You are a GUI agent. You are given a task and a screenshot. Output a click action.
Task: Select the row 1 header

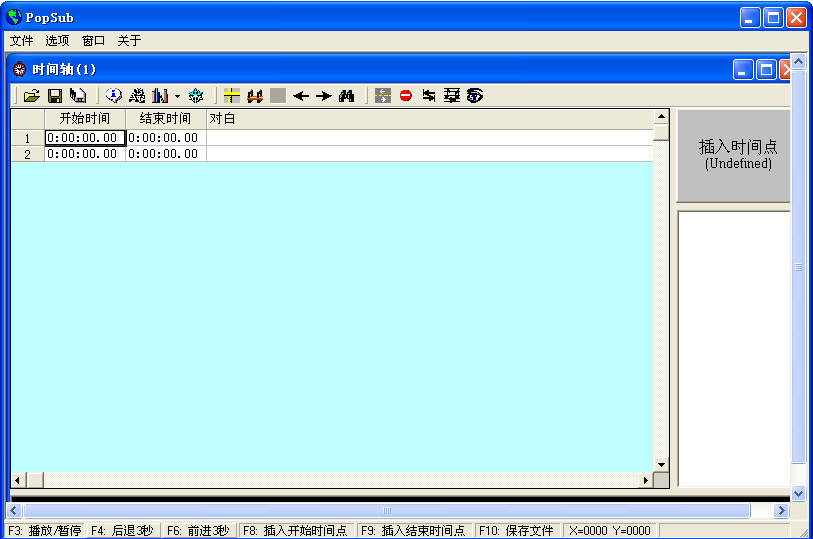tap(27, 138)
